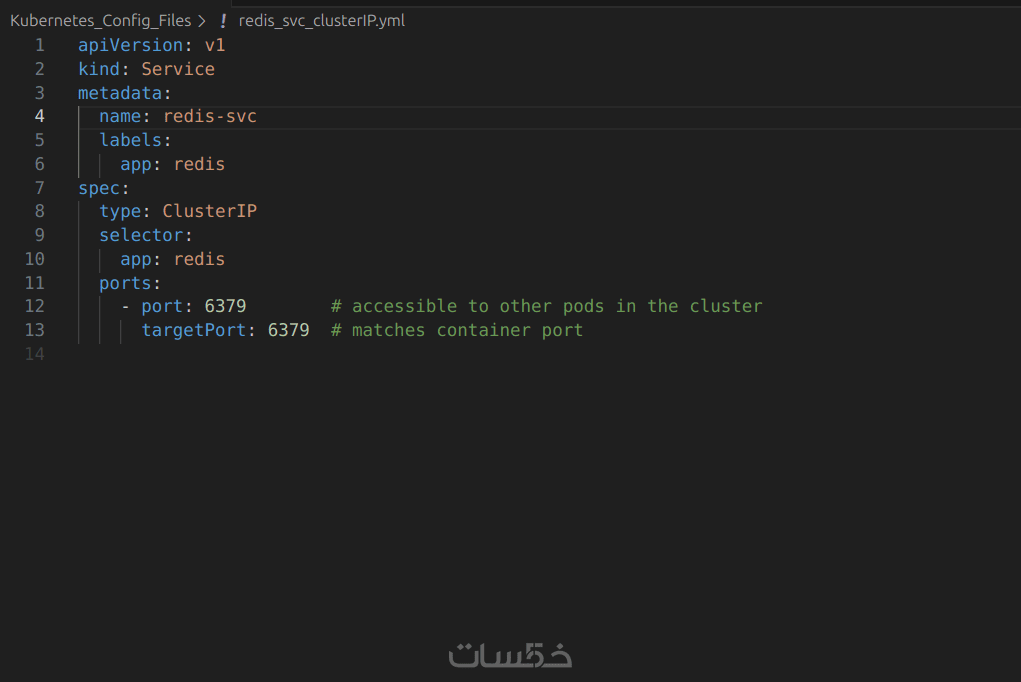This screenshot has height=682, width=1021.
Task: Place cursor in the redis-svc name value
Action: [x=210, y=116]
